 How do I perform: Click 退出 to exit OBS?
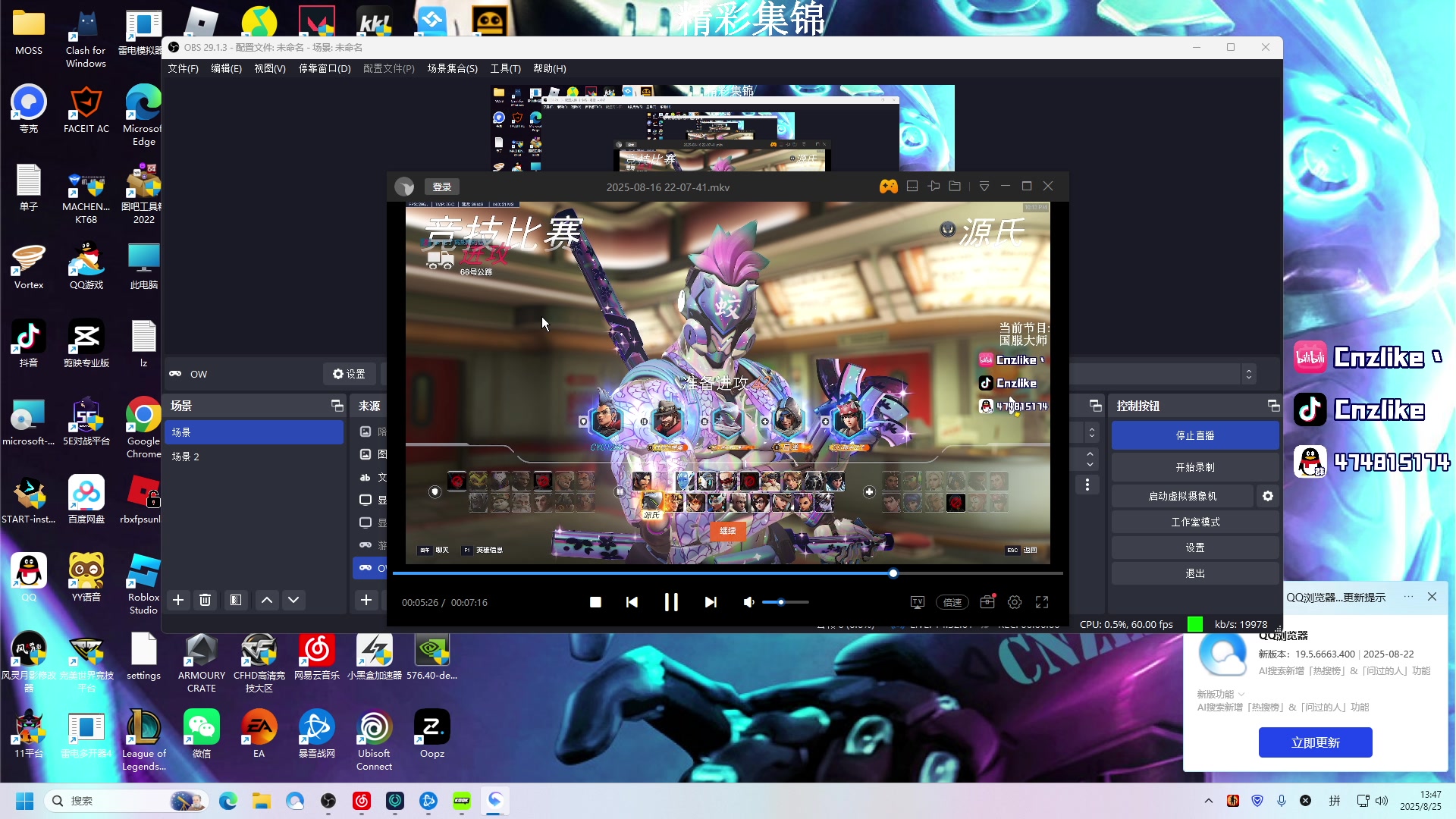point(1195,573)
